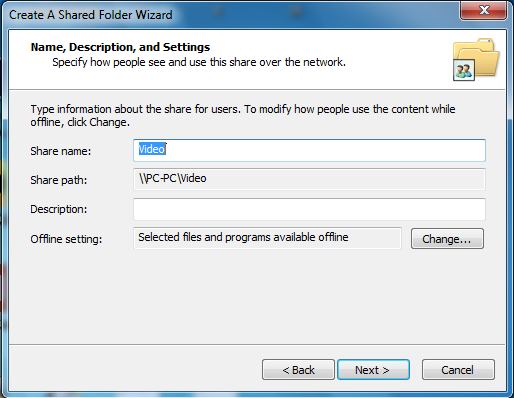
Task: Click the "Share name:" label
Action: [x=61, y=151]
